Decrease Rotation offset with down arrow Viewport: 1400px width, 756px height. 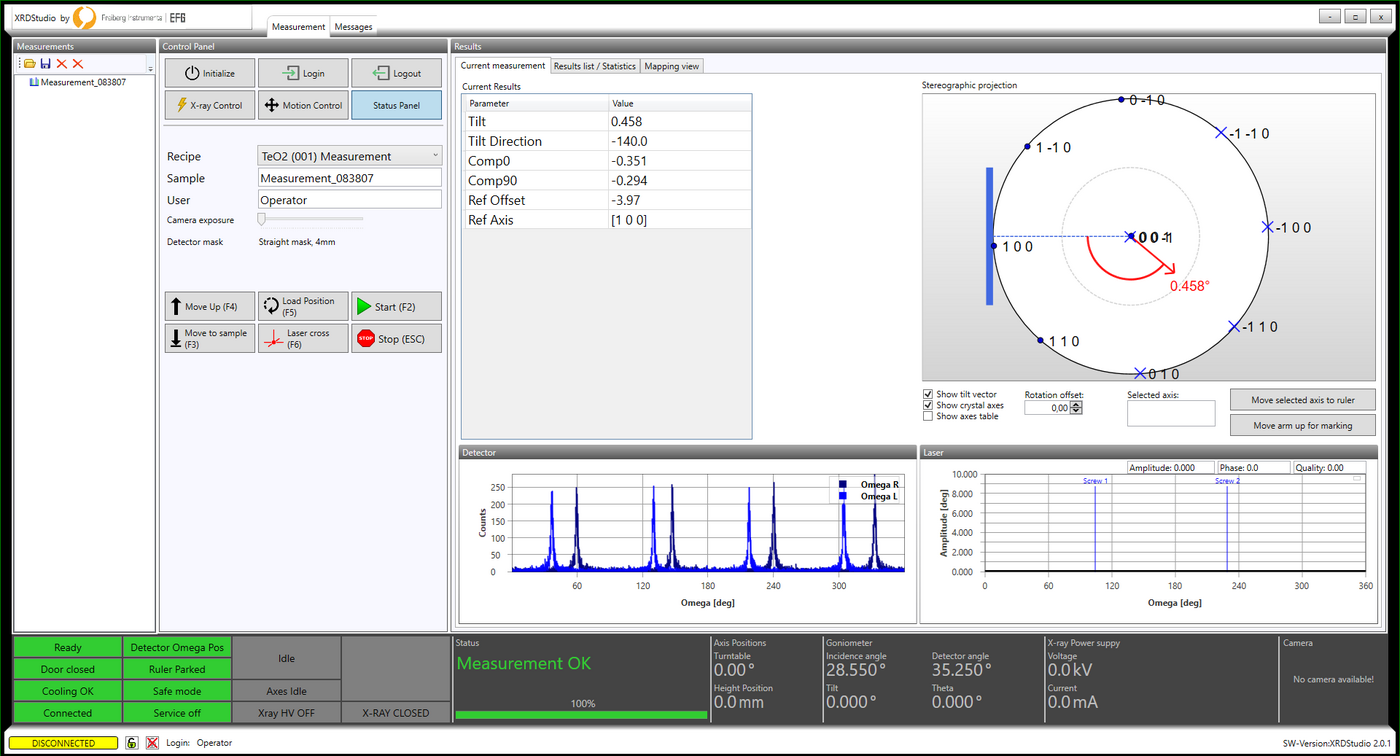click(1076, 412)
